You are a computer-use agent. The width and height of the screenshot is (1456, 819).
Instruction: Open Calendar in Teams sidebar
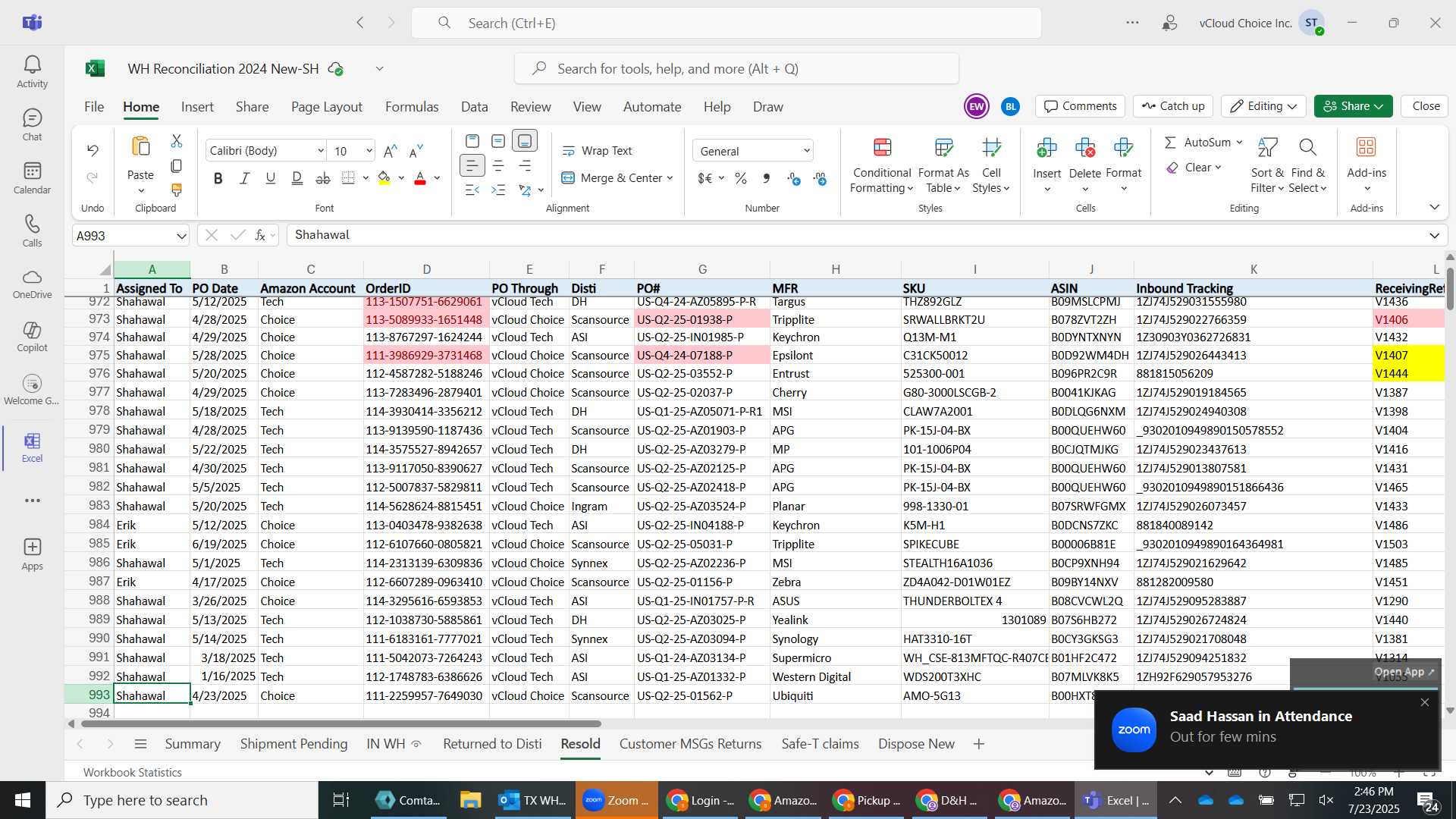32,178
